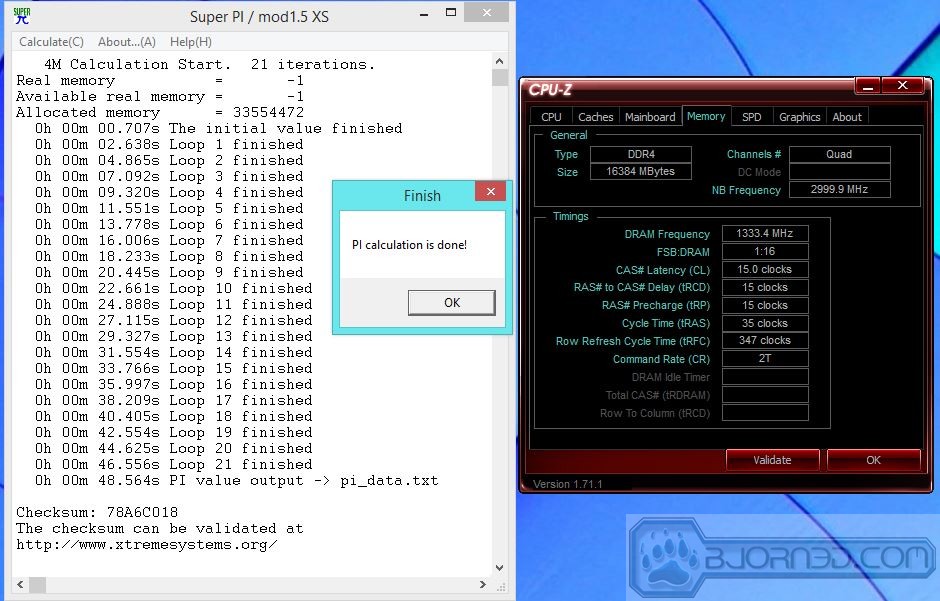Click the Loop 10 finished line

point(174,289)
